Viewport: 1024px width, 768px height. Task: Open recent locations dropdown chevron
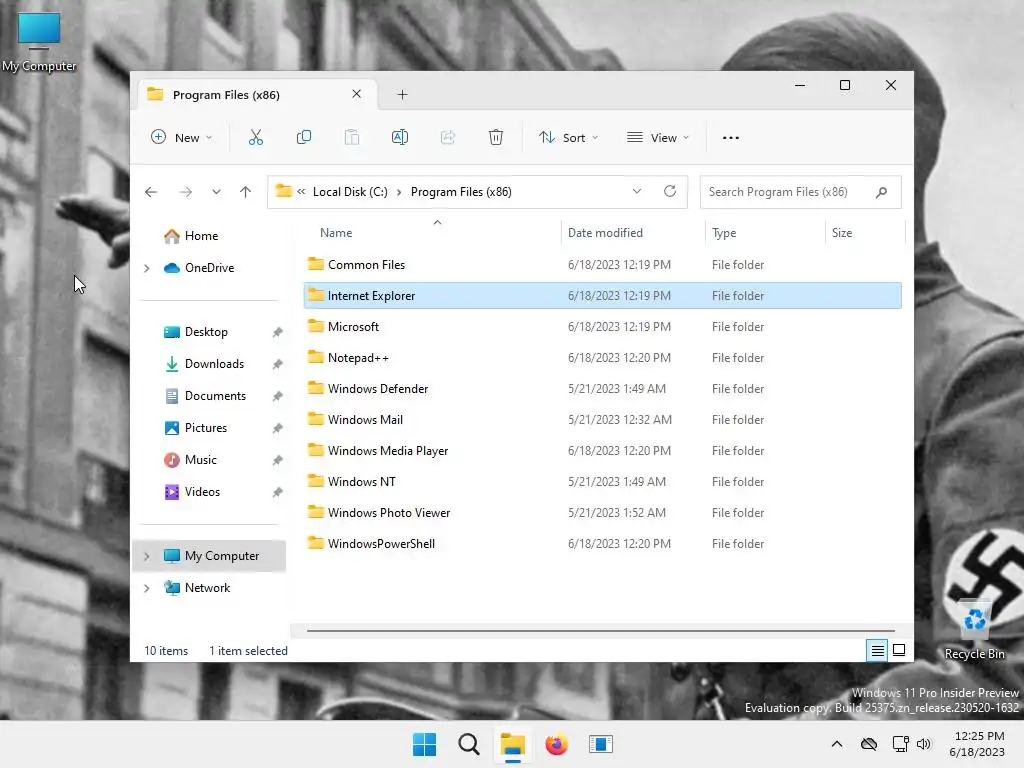click(x=216, y=192)
